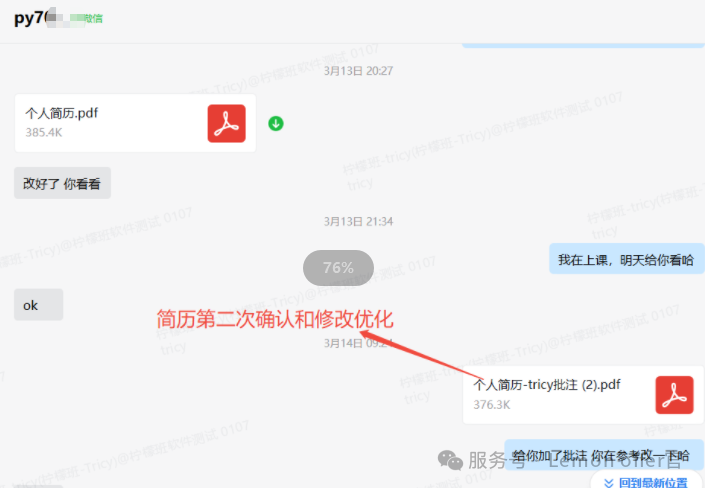Open 个人简历-tricy批注 (2).pdf attachment
705x488 pixels.
pos(583,394)
